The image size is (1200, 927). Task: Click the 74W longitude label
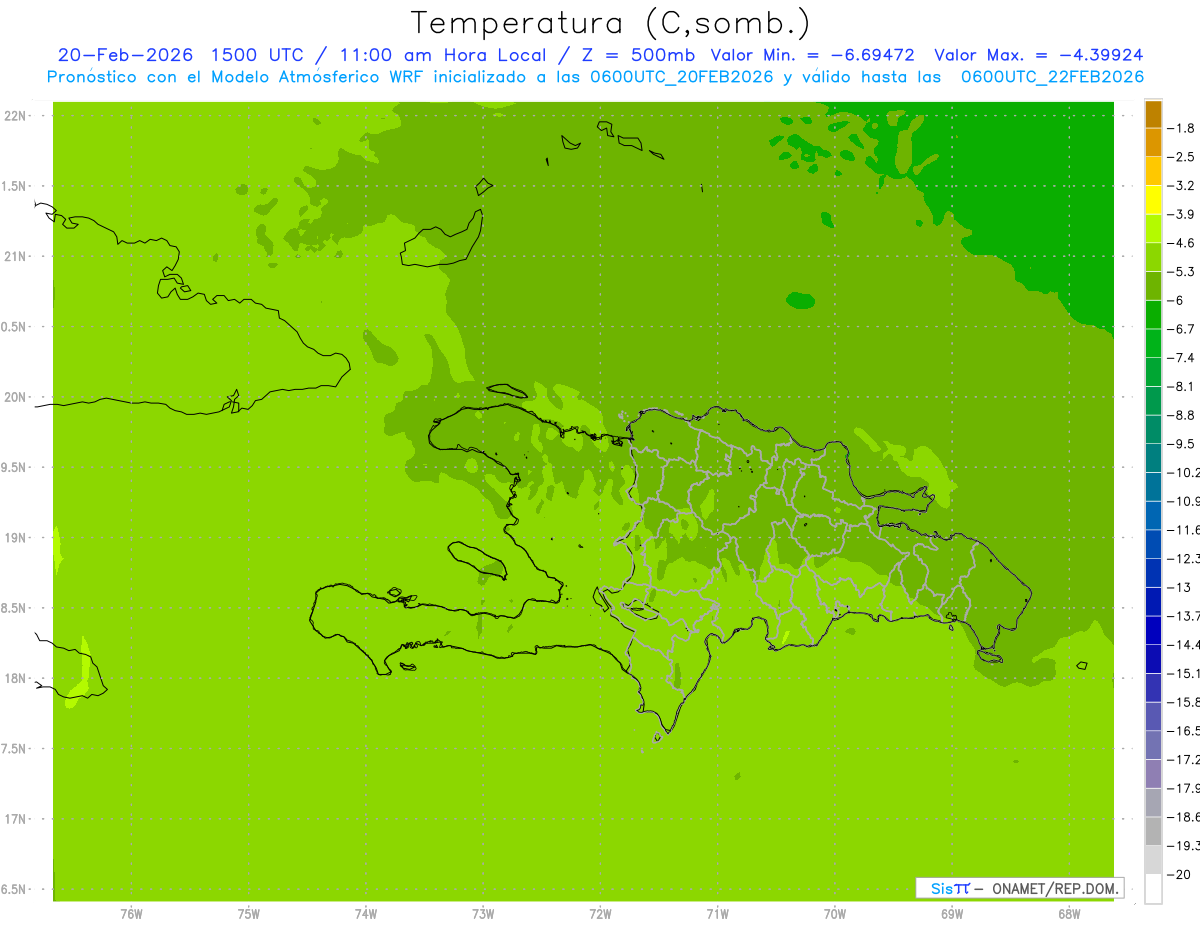366,914
